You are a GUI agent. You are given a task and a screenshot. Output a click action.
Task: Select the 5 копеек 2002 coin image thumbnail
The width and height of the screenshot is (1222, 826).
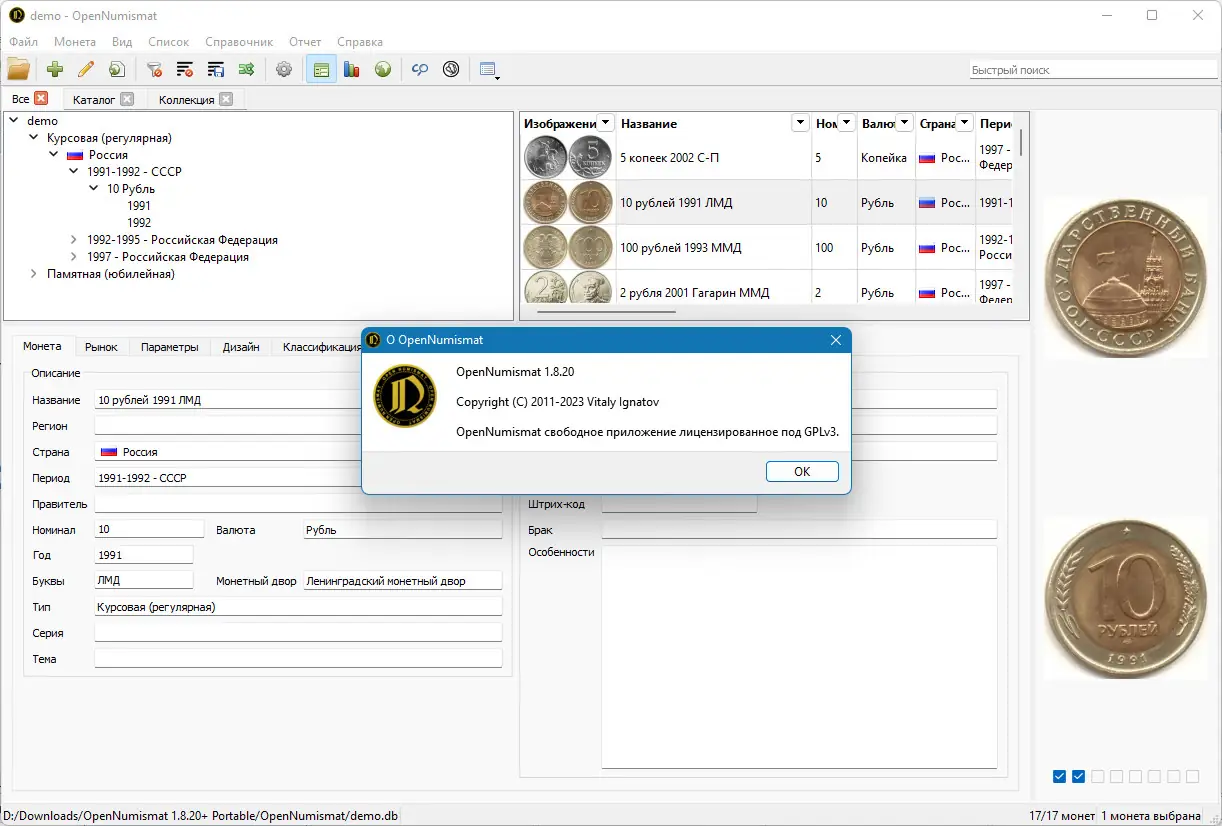(x=568, y=157)
